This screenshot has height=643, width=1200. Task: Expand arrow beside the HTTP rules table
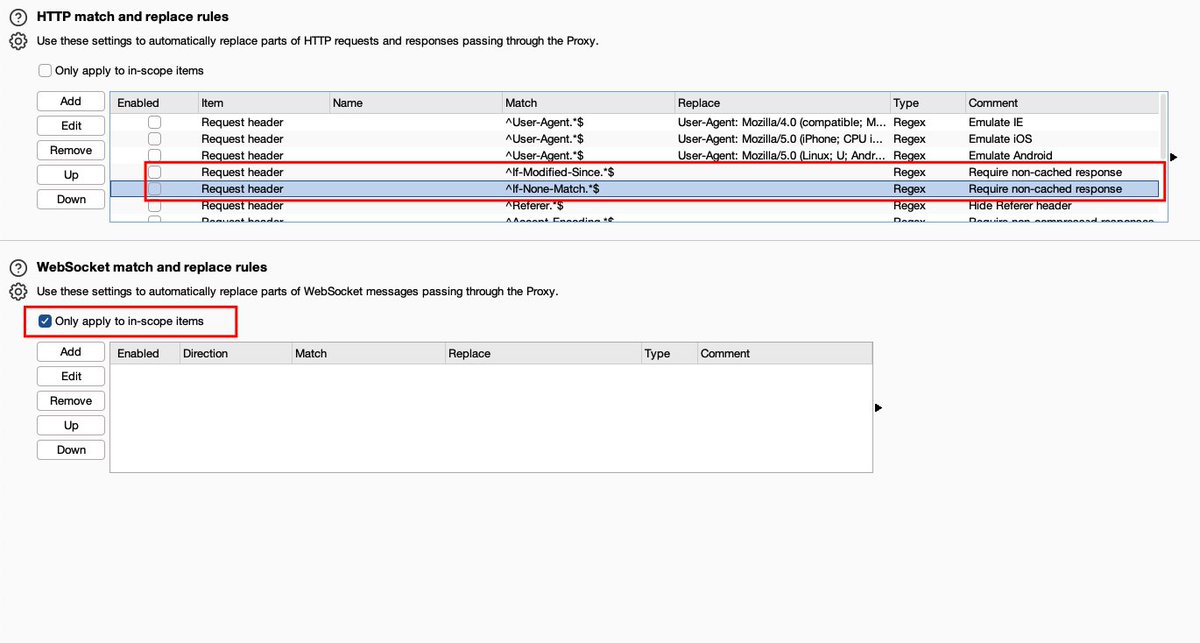[x=1173, y=157]
